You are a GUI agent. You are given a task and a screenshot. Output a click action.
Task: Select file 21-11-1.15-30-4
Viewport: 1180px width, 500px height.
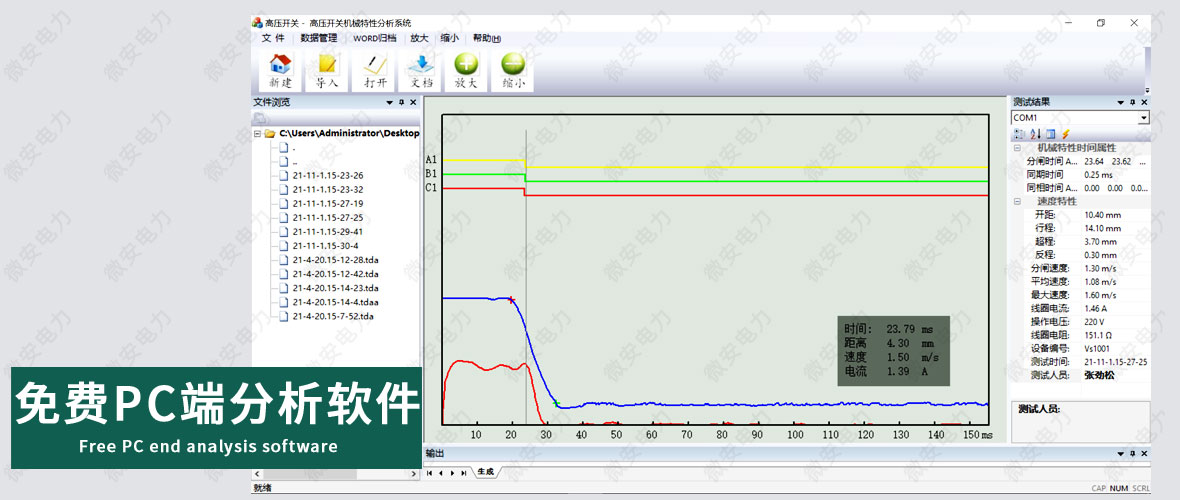[x=325, y=245]
